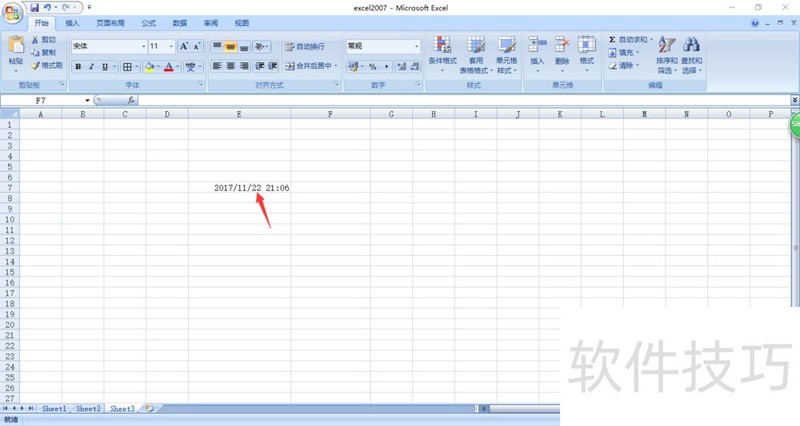Activate Format Painter (格式刷)
Screen dimensions: 800x426
[47, 65]
